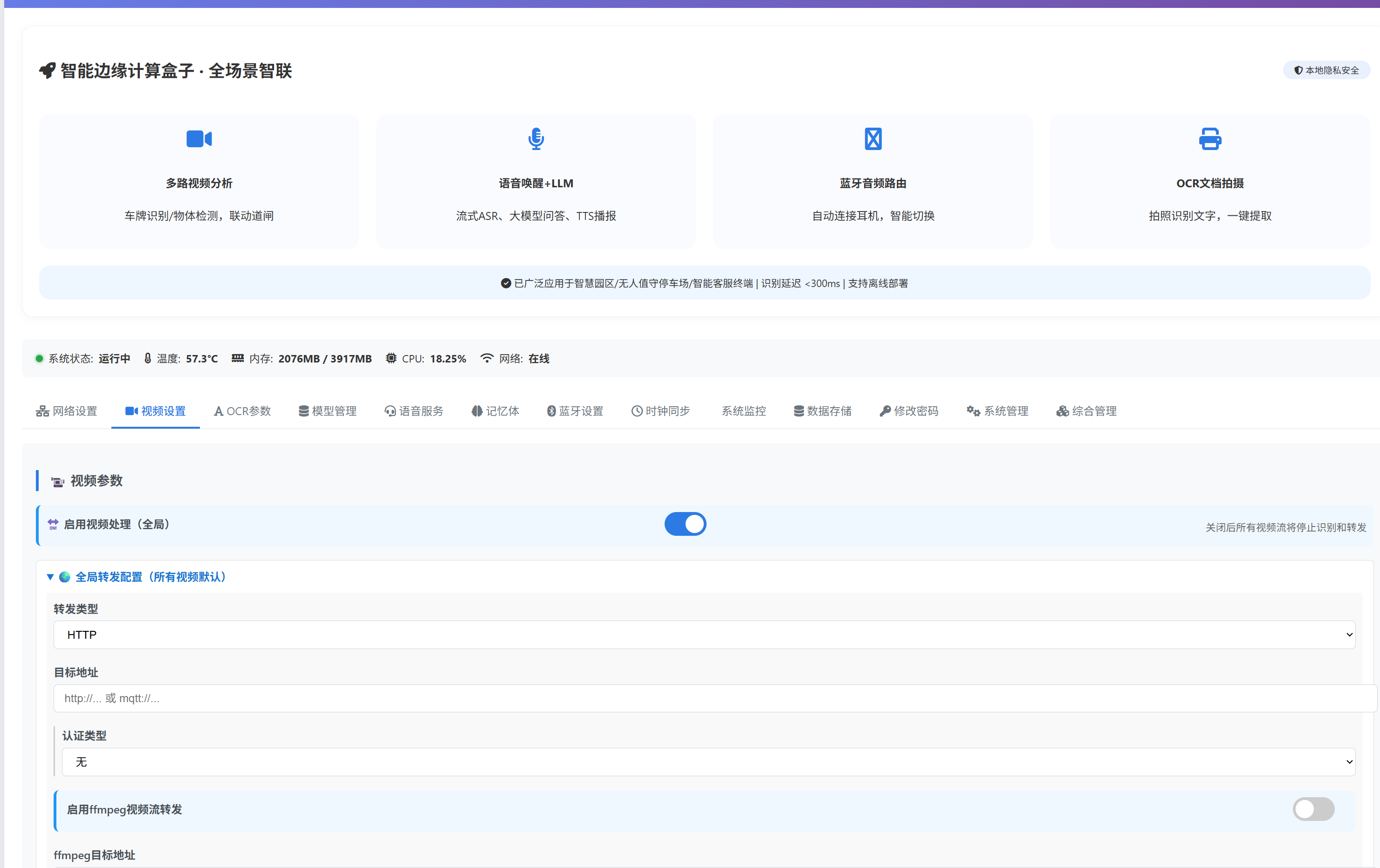Click the 本地隐私安全 badge
Image resolution: width=1380 pixels, height=868 pixels.
(1326, 70)
